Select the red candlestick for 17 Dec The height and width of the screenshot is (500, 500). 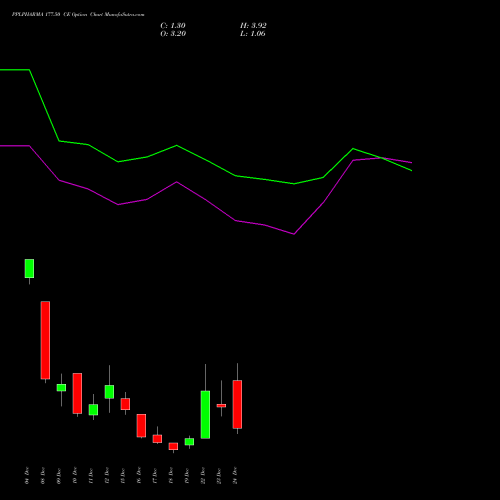[x=157, y=439]
